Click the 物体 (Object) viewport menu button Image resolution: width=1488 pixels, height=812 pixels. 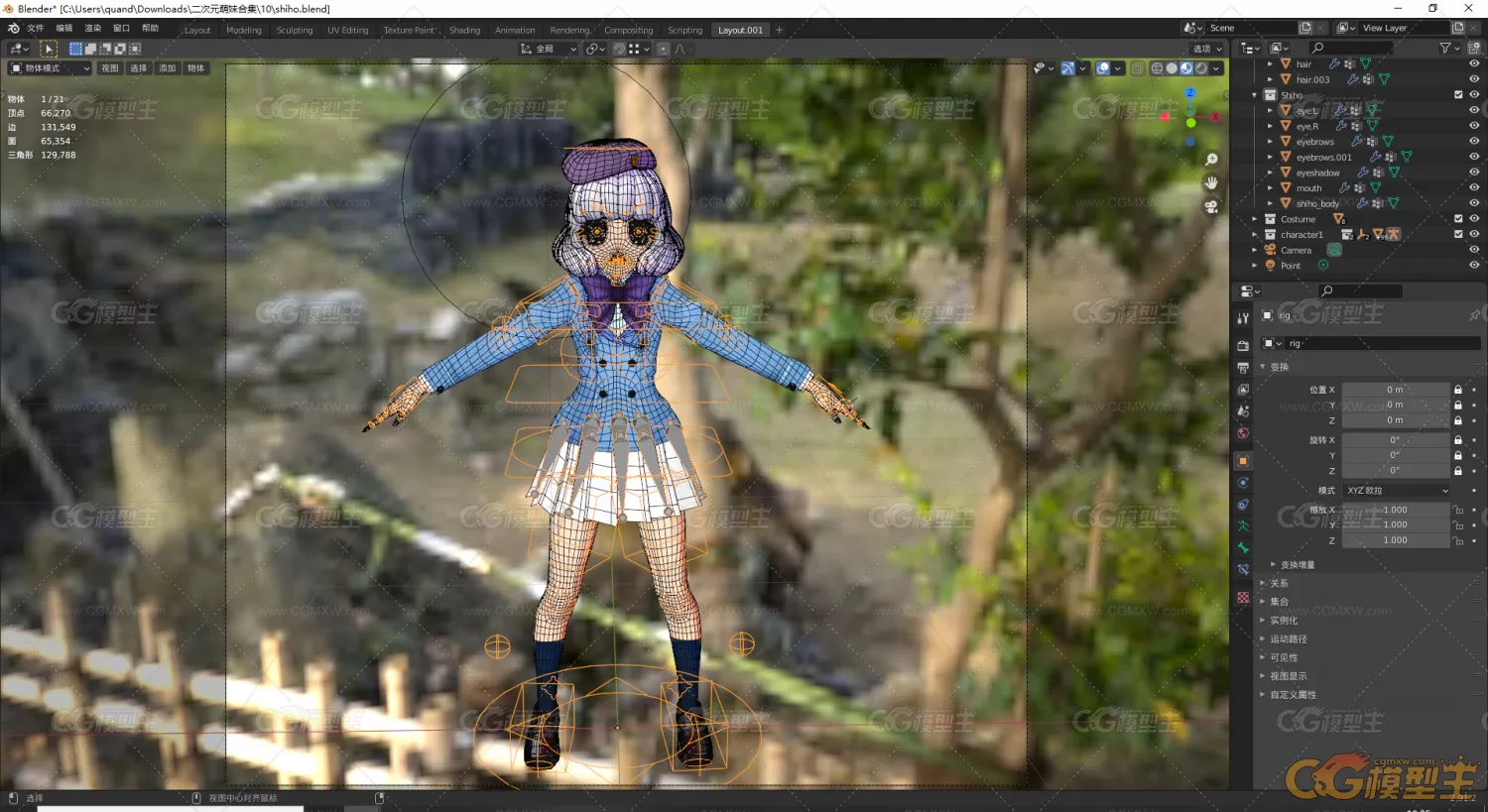tap(196, 68)
